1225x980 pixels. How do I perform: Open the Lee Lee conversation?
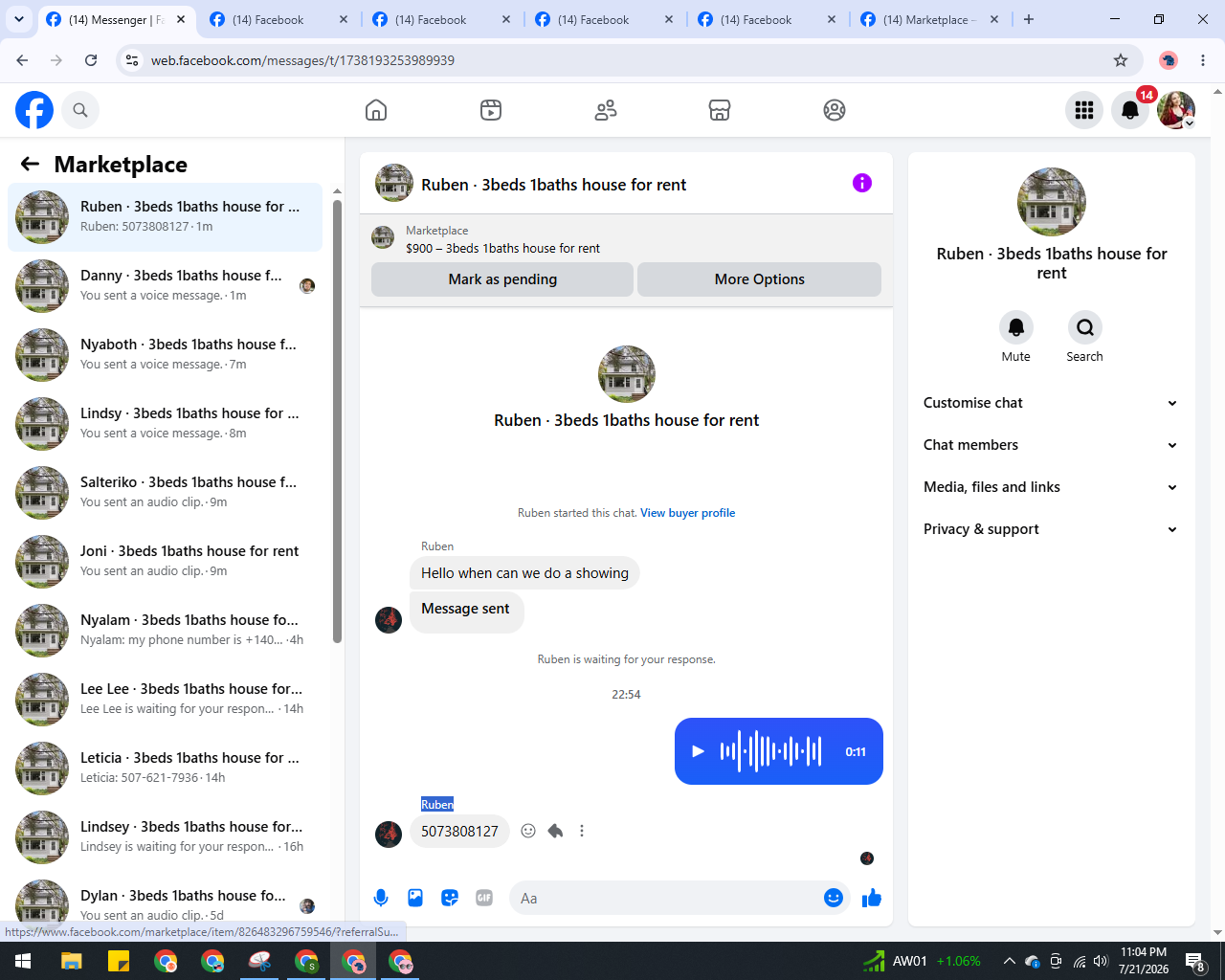(x=165, y=700)
